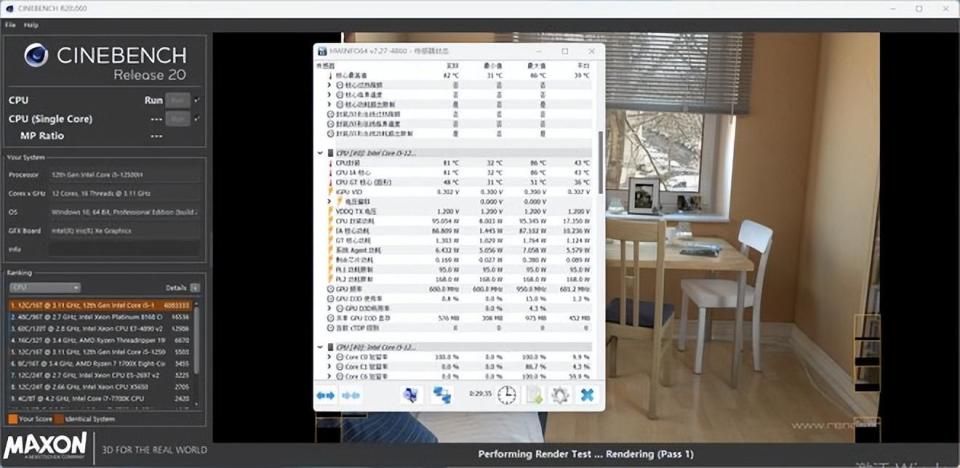Open the Cinebench File menu
This screenshot has width=960, height=468.
(x=10, y=25)
